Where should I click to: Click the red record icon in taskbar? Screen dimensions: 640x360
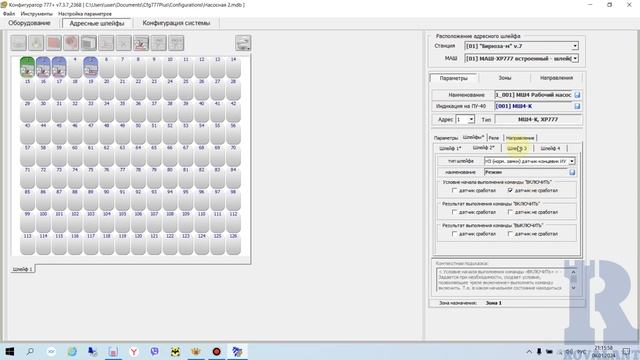click(216, 351)
